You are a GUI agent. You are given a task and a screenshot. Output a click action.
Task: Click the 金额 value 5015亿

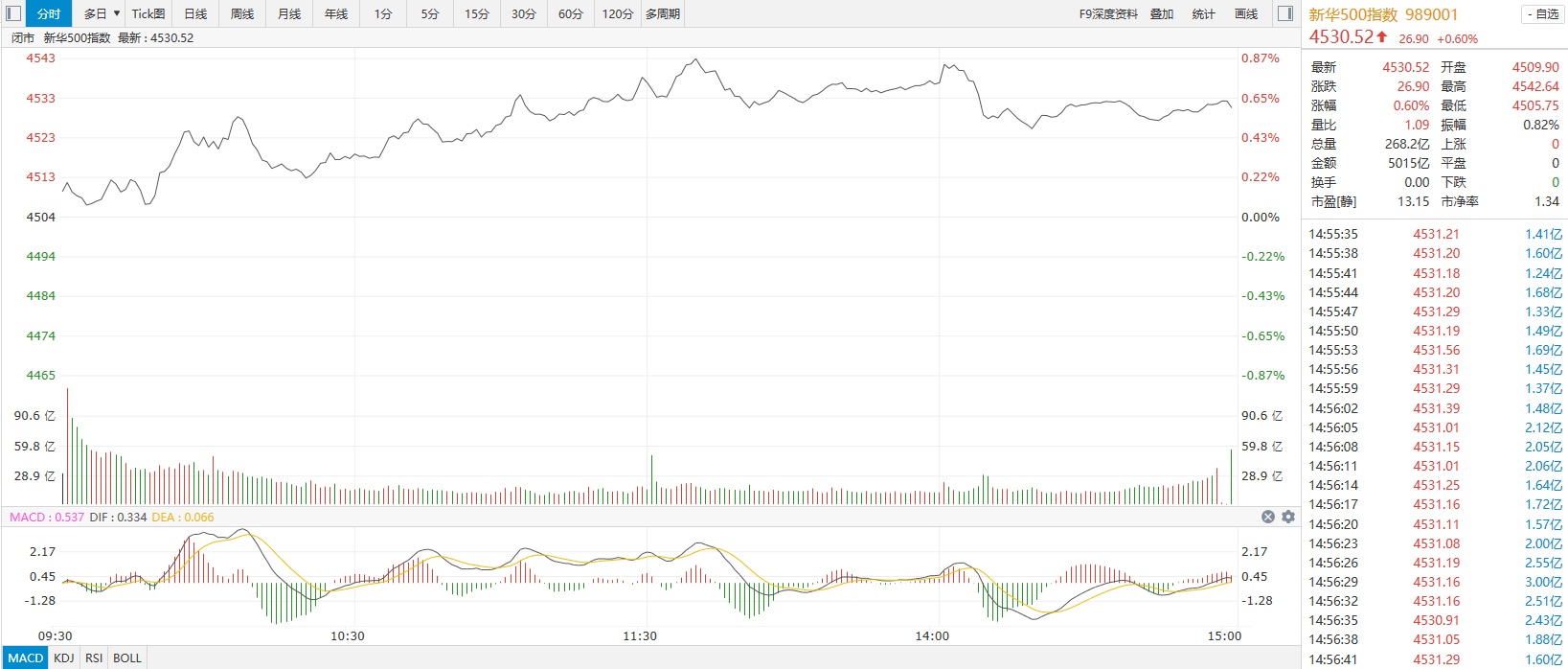[x=1409, y=163]
